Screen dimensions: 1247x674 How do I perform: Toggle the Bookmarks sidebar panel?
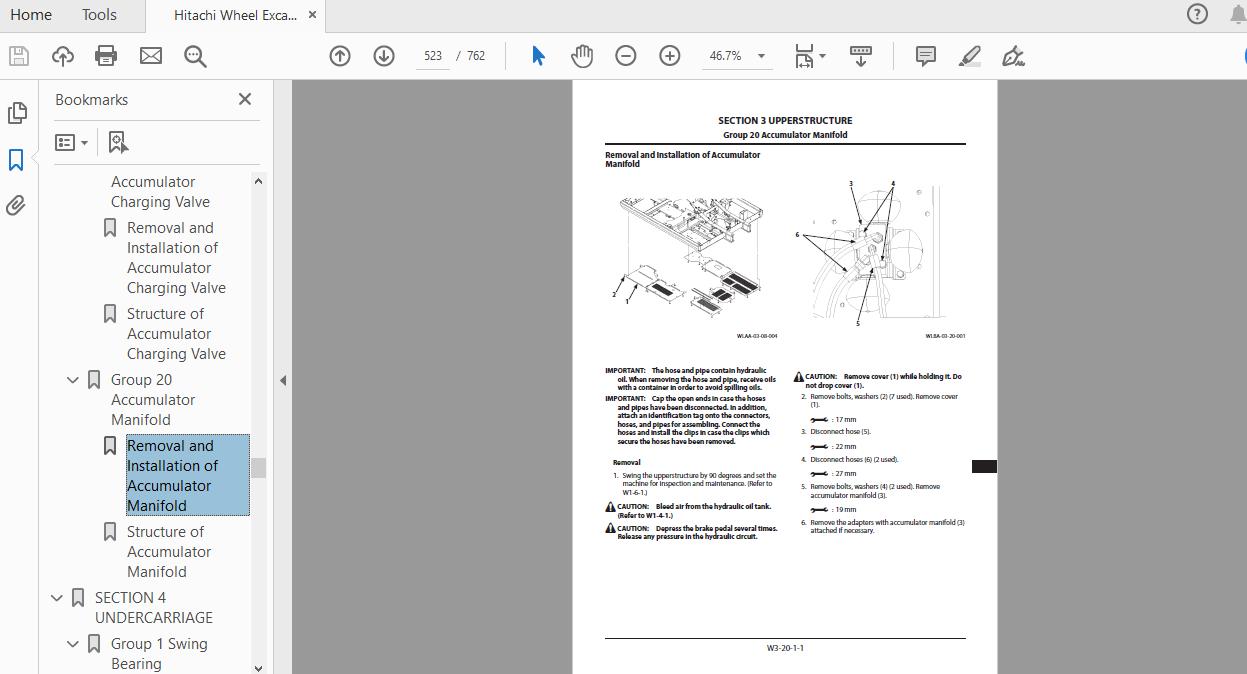tap(17, 159)
